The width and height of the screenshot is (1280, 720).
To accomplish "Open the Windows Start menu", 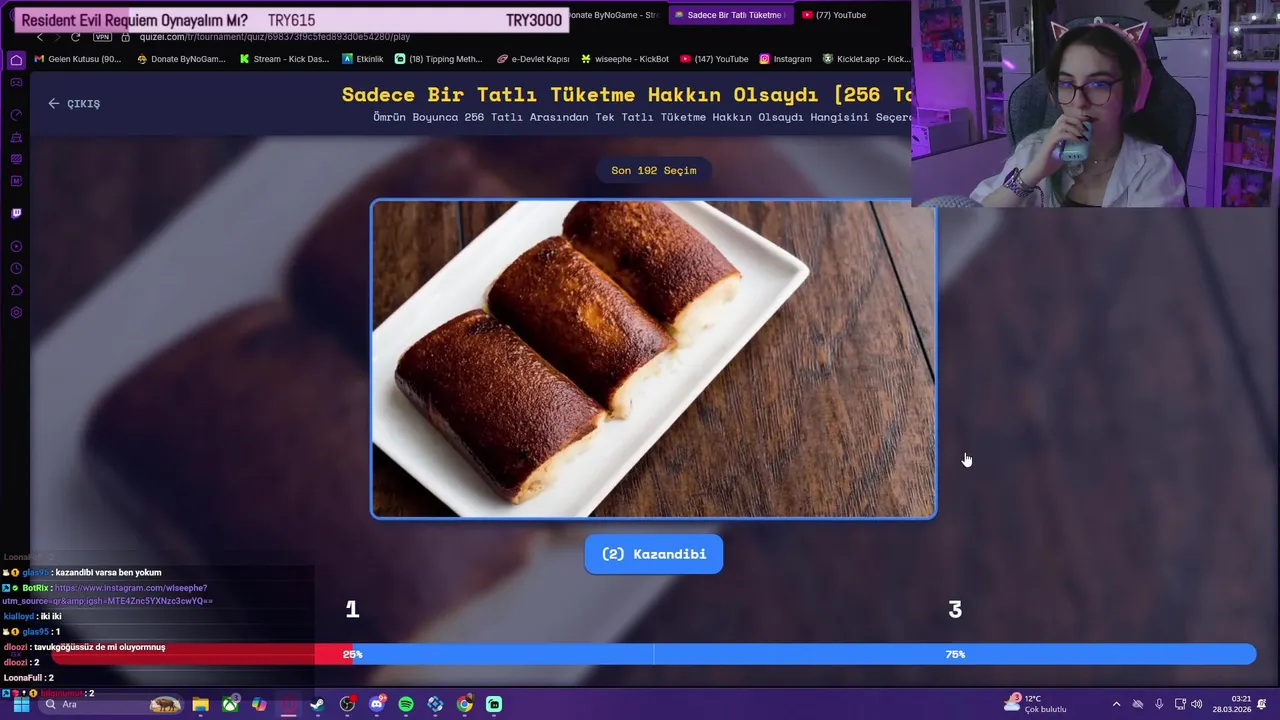I will click(x=21, y=704).
